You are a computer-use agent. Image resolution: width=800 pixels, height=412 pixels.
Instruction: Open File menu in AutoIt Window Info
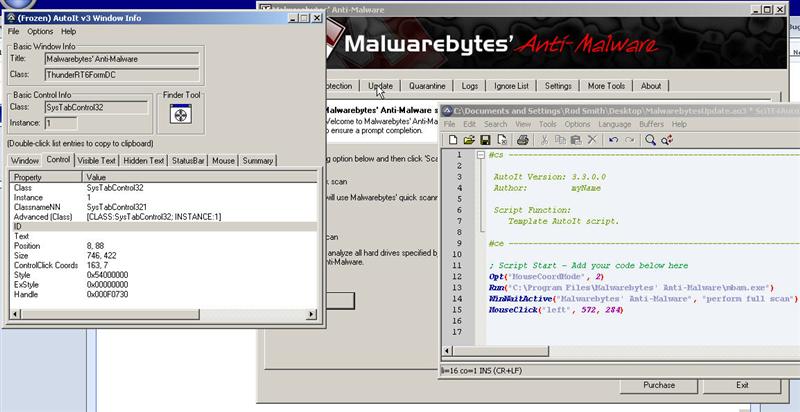coord(13,32)
